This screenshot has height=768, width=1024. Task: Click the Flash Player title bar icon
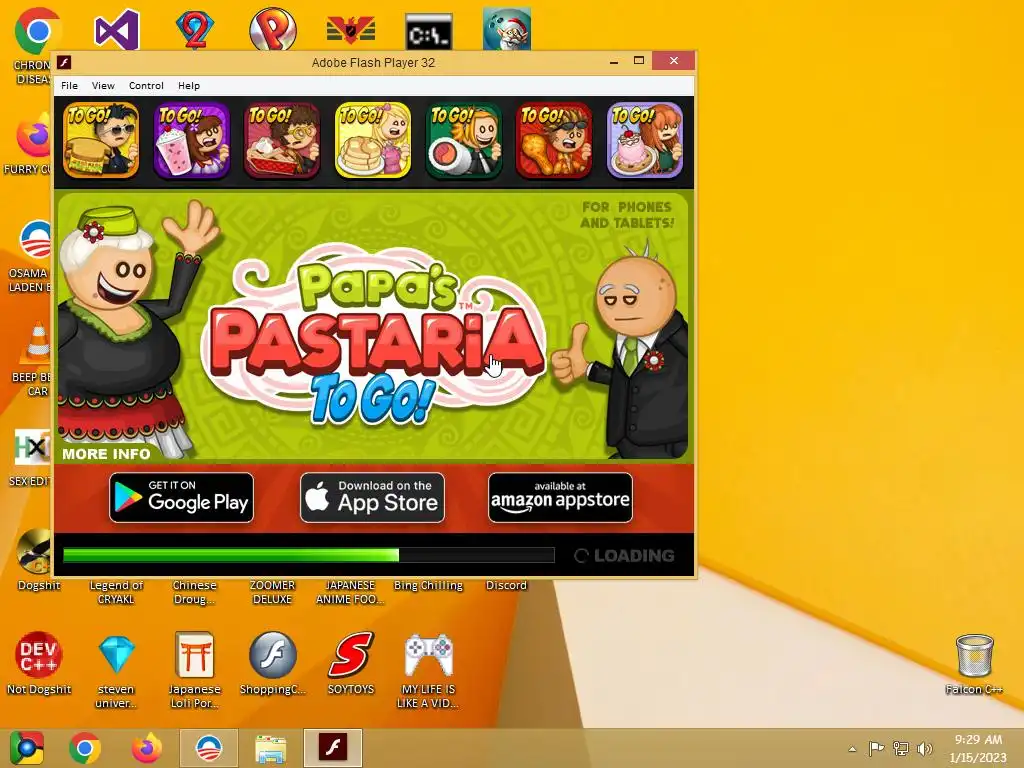64,62
